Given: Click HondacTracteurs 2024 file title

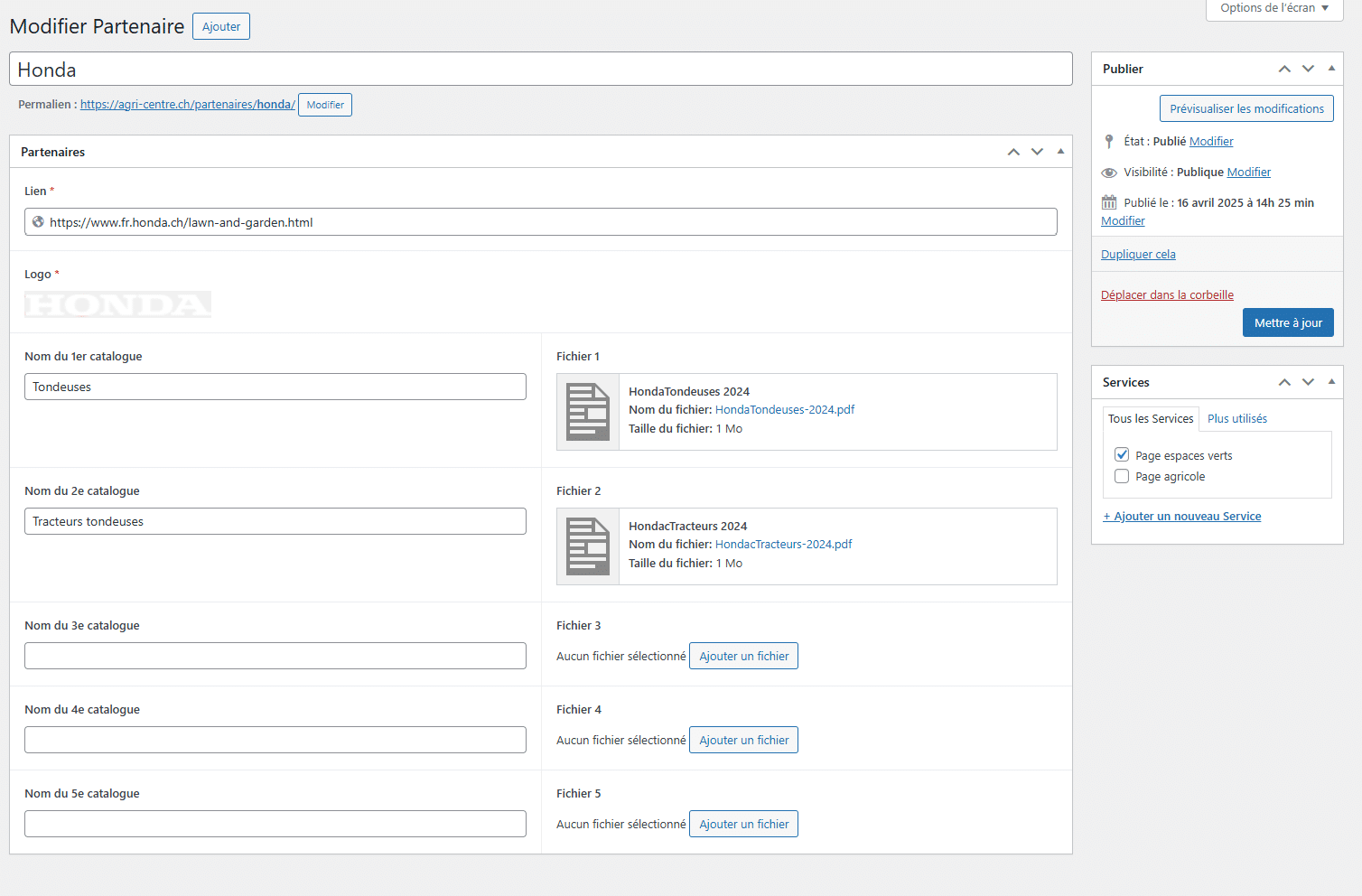Looking at the screenshot, I should click(688, 527).
